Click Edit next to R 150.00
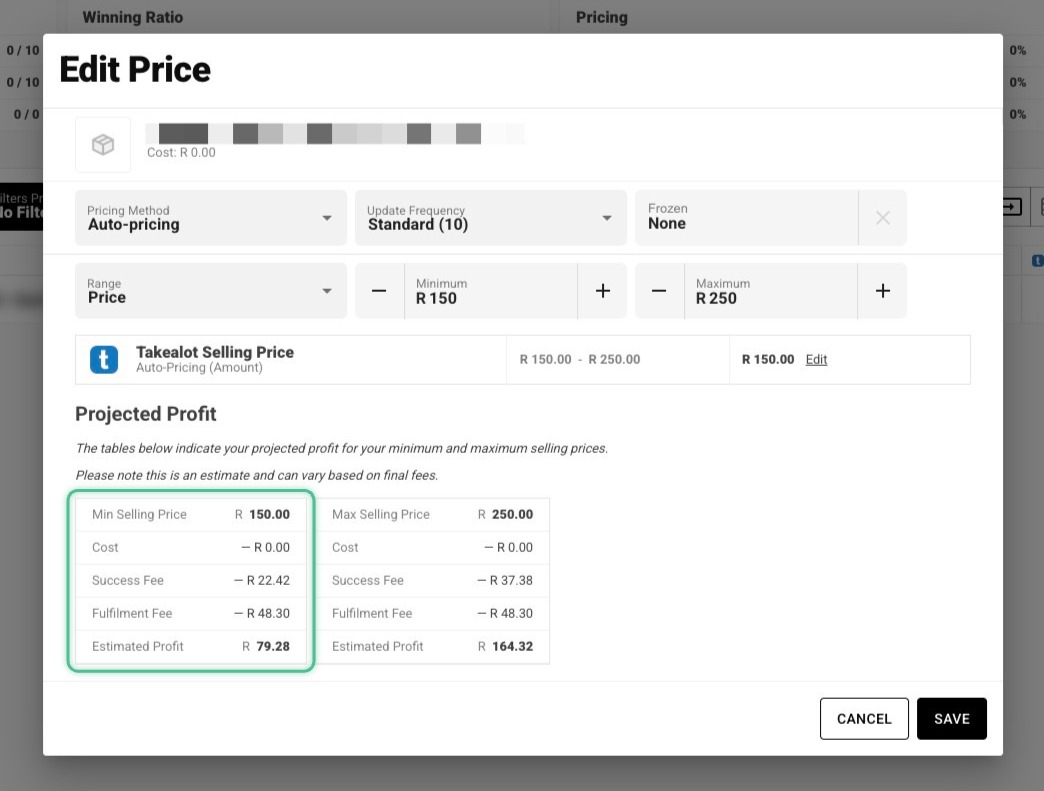Screen dimensions: 1044x791 [817, 359]
